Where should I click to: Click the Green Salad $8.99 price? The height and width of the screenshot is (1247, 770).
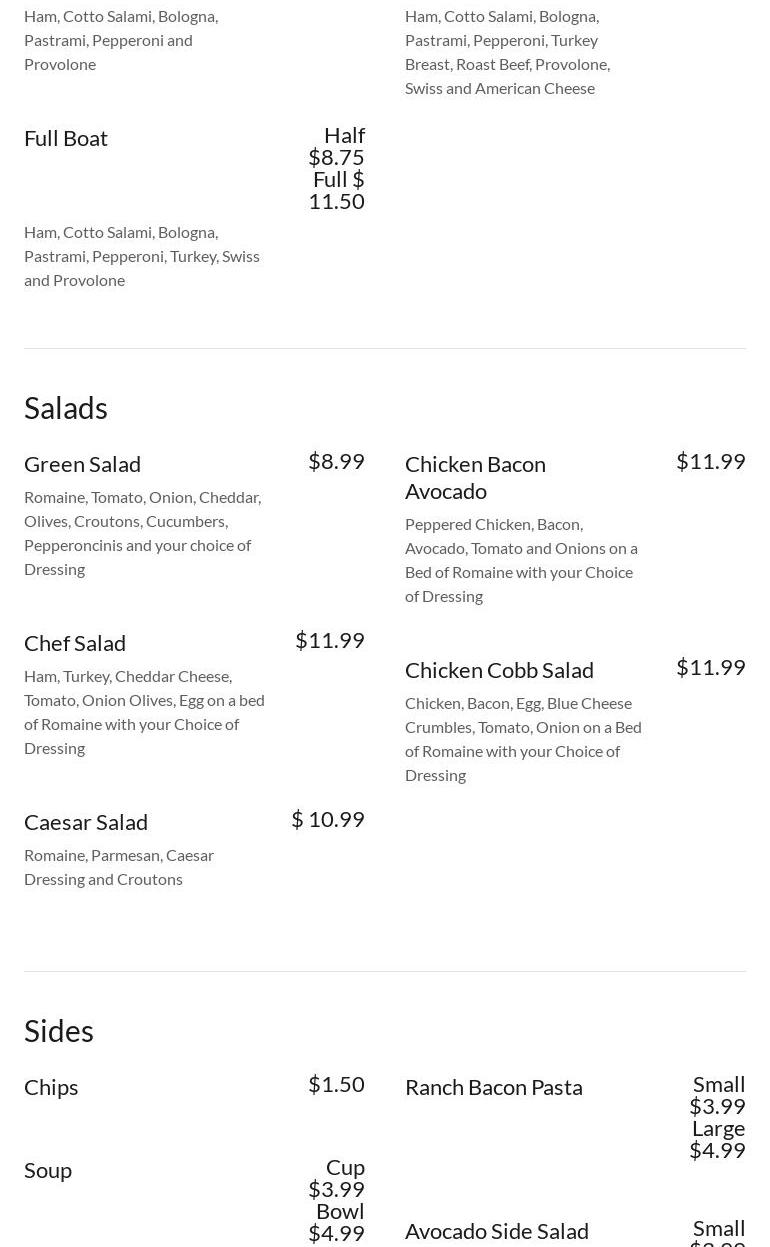point(336,461)
